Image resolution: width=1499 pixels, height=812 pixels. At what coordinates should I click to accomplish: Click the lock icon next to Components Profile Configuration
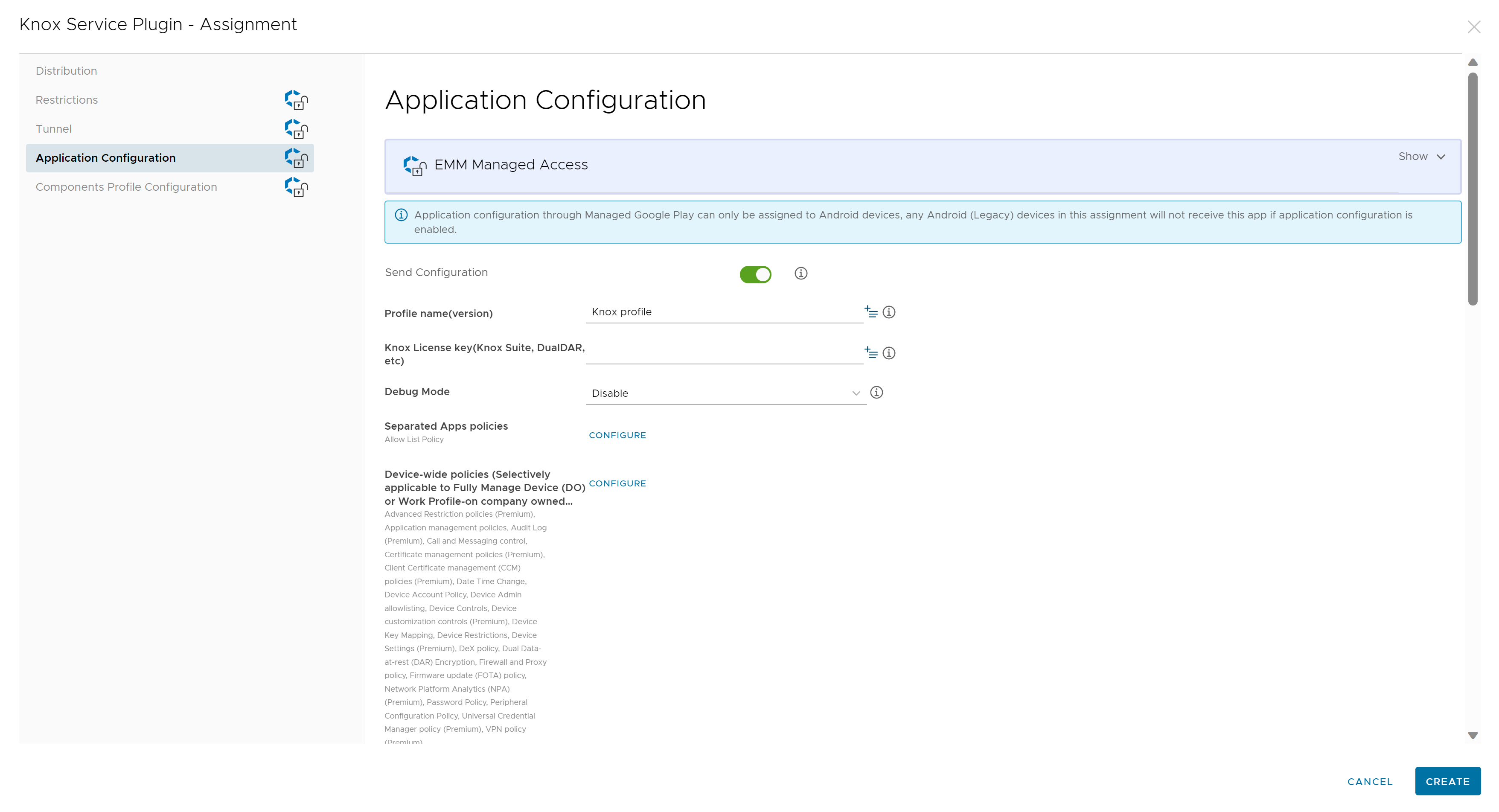296,187
